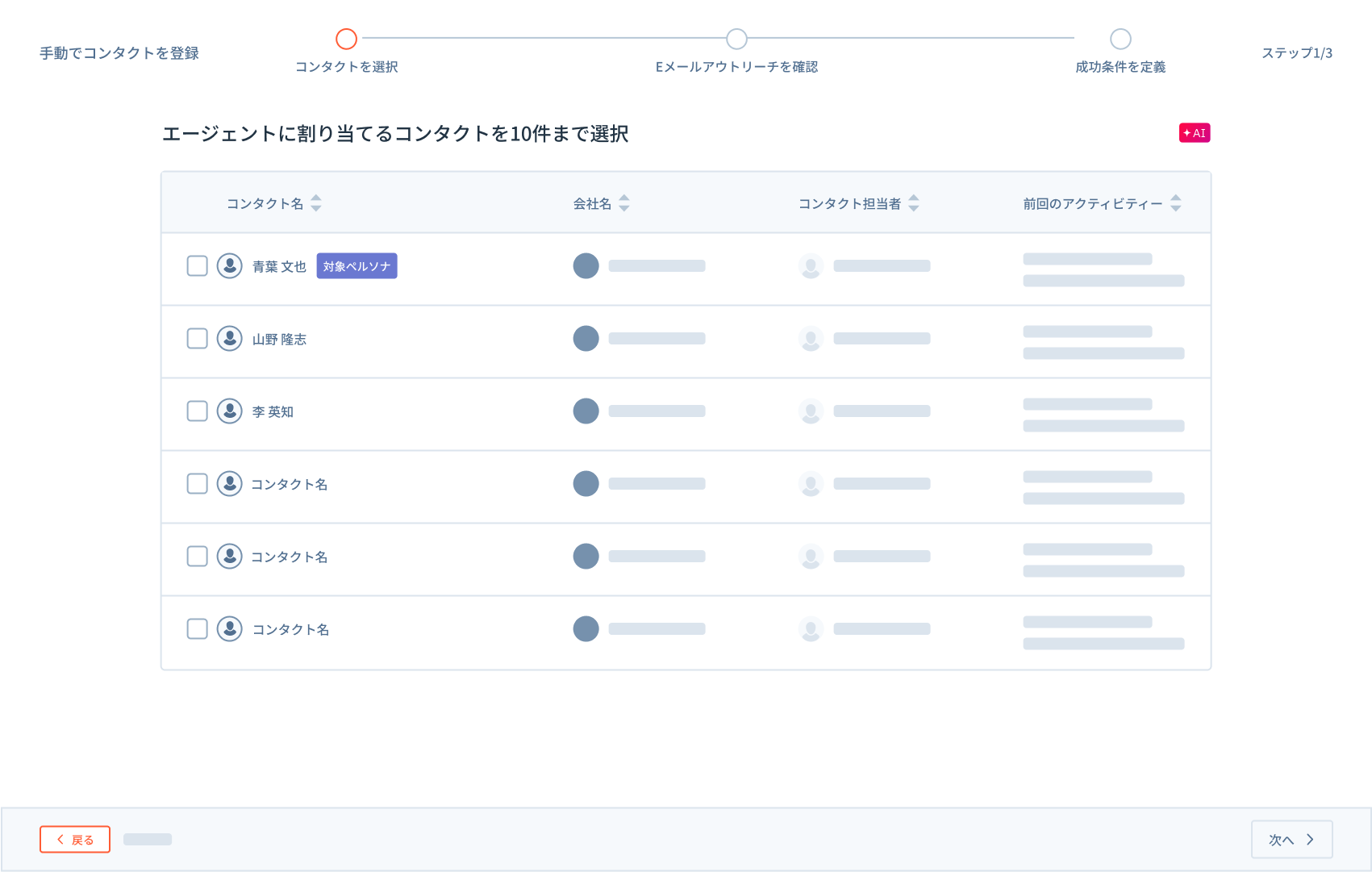Viewport: 1372px width, 872px height.
Task: Click the heading エージェントに割り当てるコンタクトを10件まで選択
Action: (x=395, y=134)
